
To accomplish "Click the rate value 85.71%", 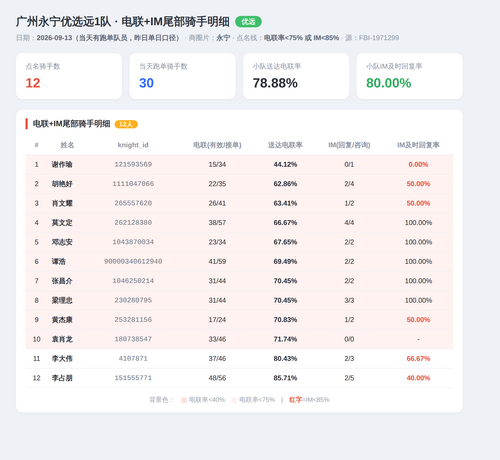I will tap(285, 378).
